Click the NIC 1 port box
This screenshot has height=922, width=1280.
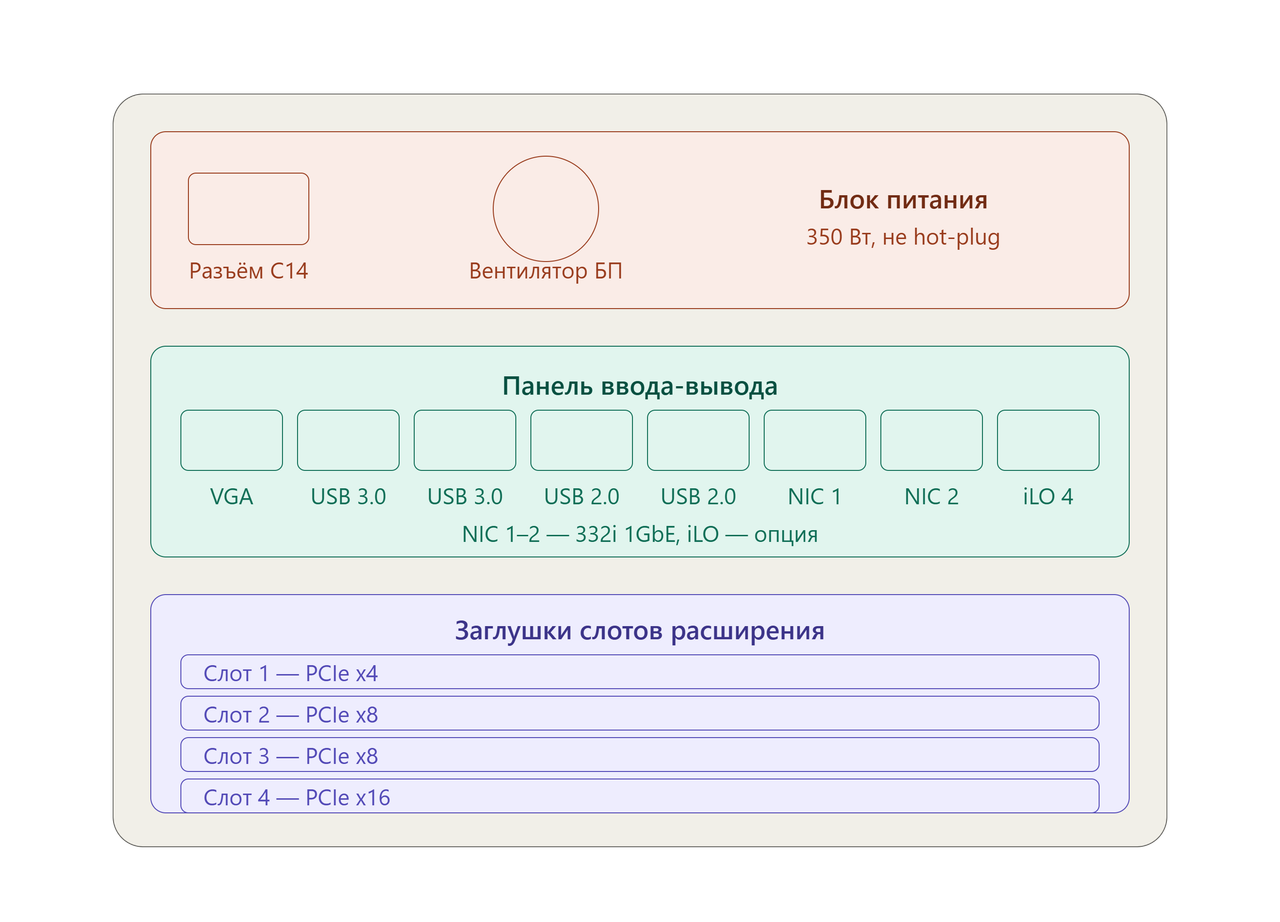815,440
